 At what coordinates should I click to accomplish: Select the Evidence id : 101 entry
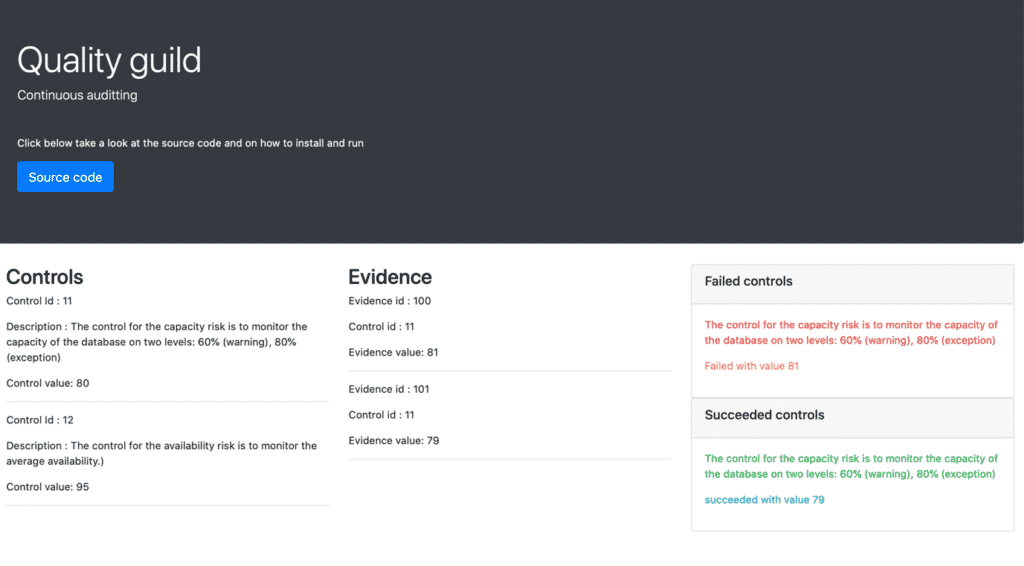pos(389,389)
